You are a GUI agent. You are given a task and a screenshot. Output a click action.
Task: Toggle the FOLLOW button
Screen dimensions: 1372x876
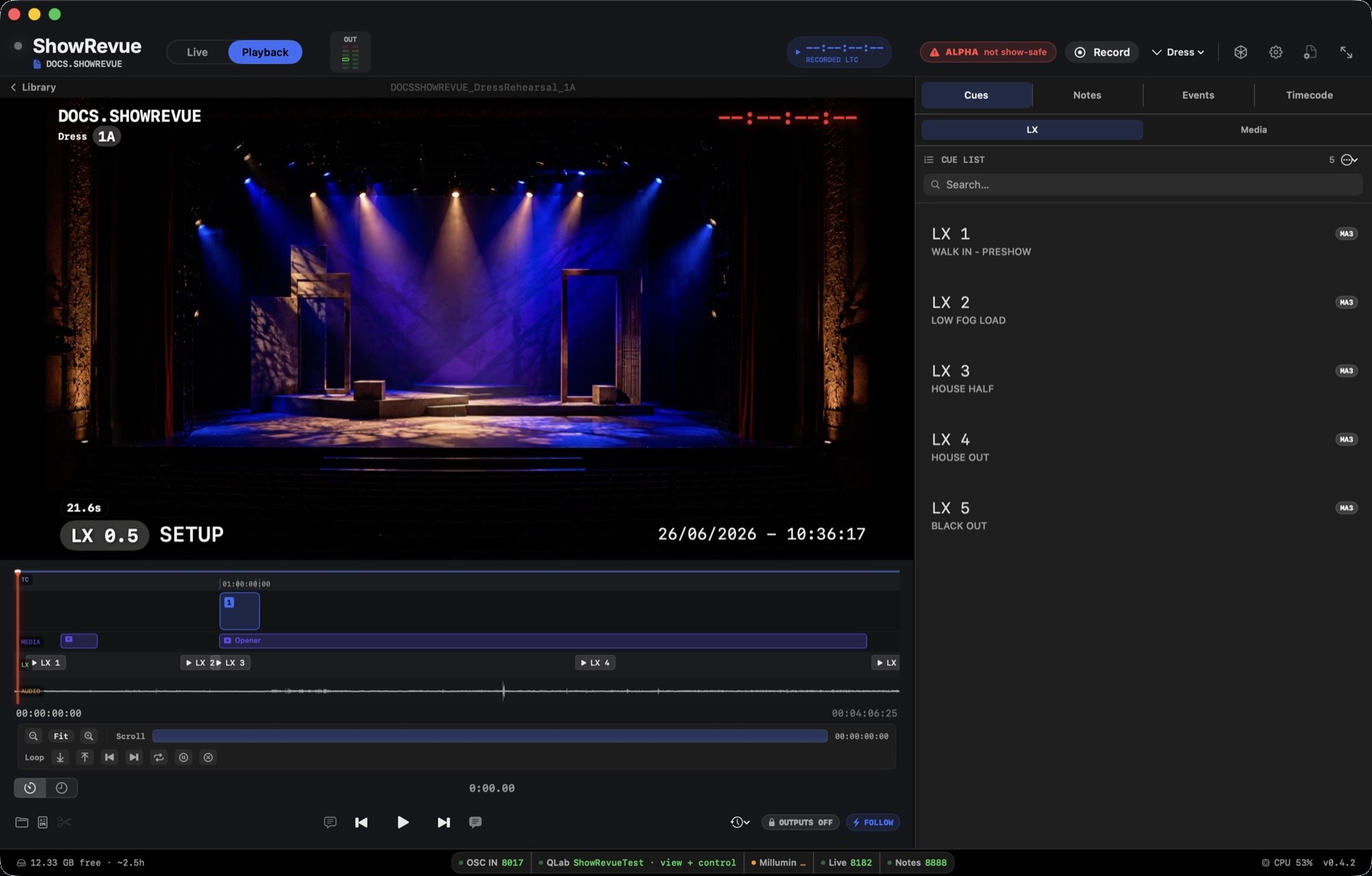[x=873, y=823]
